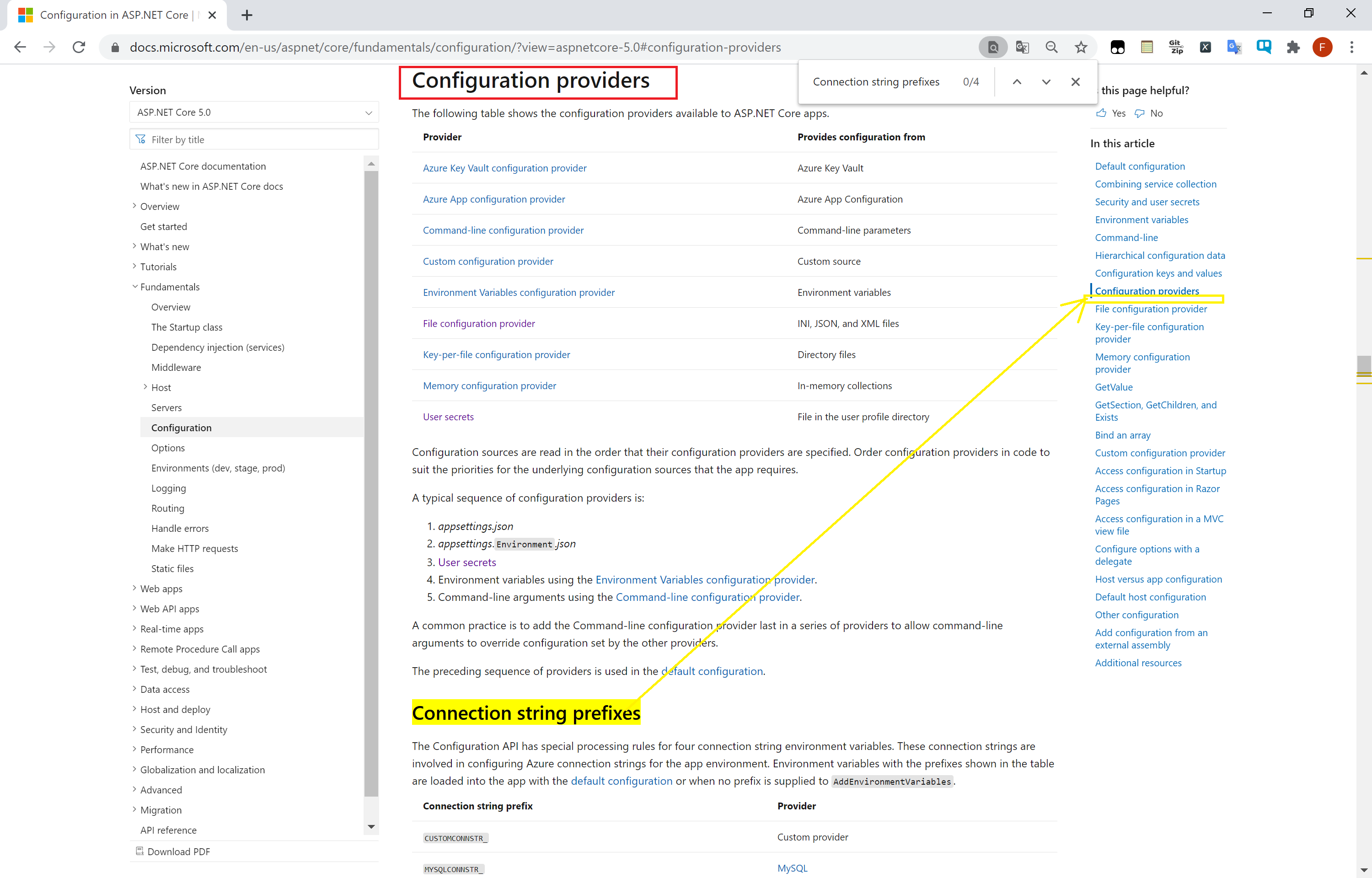Open the browser Extensions puzzle icon
Image resolution: width=1372 pixels, height=878 pixels.
[x=1293, y=47]
